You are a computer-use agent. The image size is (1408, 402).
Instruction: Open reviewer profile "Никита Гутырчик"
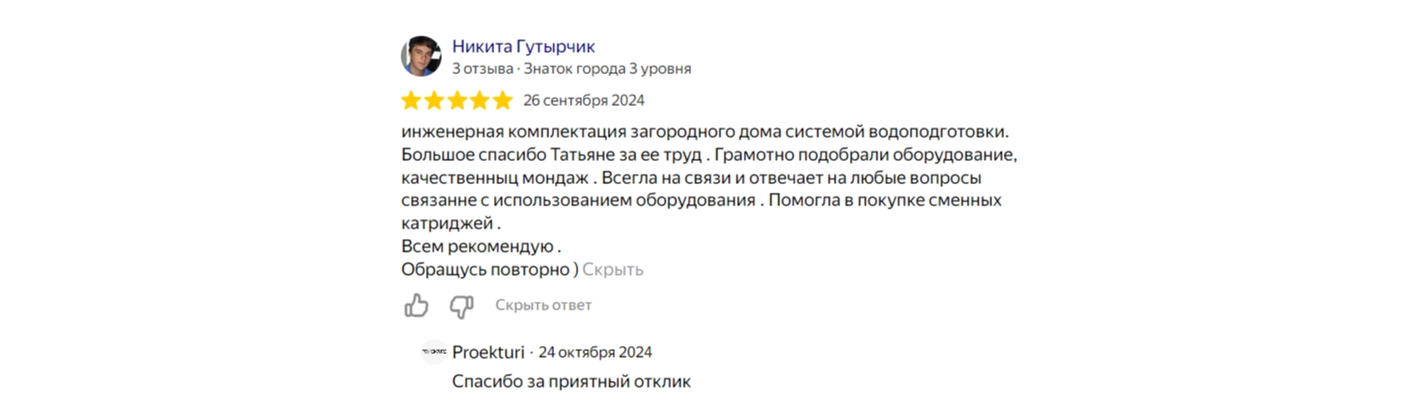524,46
